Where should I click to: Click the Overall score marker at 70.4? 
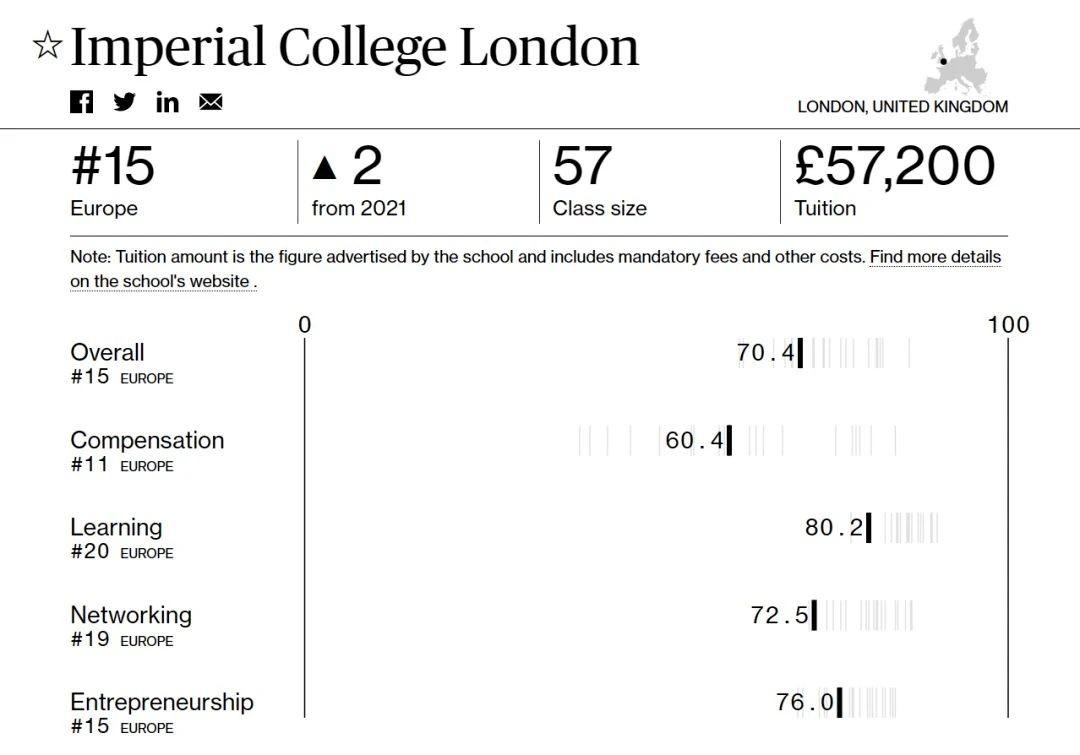tap(800, 353)
